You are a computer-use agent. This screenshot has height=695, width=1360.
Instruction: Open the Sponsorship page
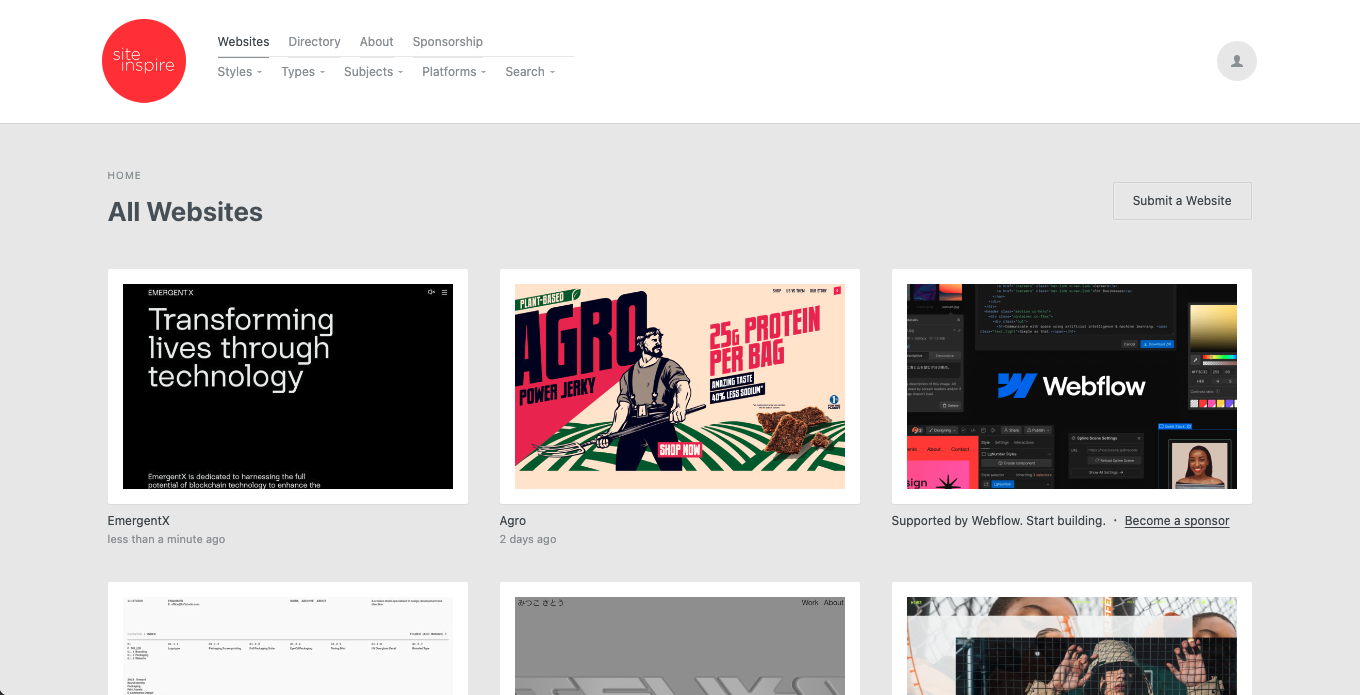[x=447, y=42]
